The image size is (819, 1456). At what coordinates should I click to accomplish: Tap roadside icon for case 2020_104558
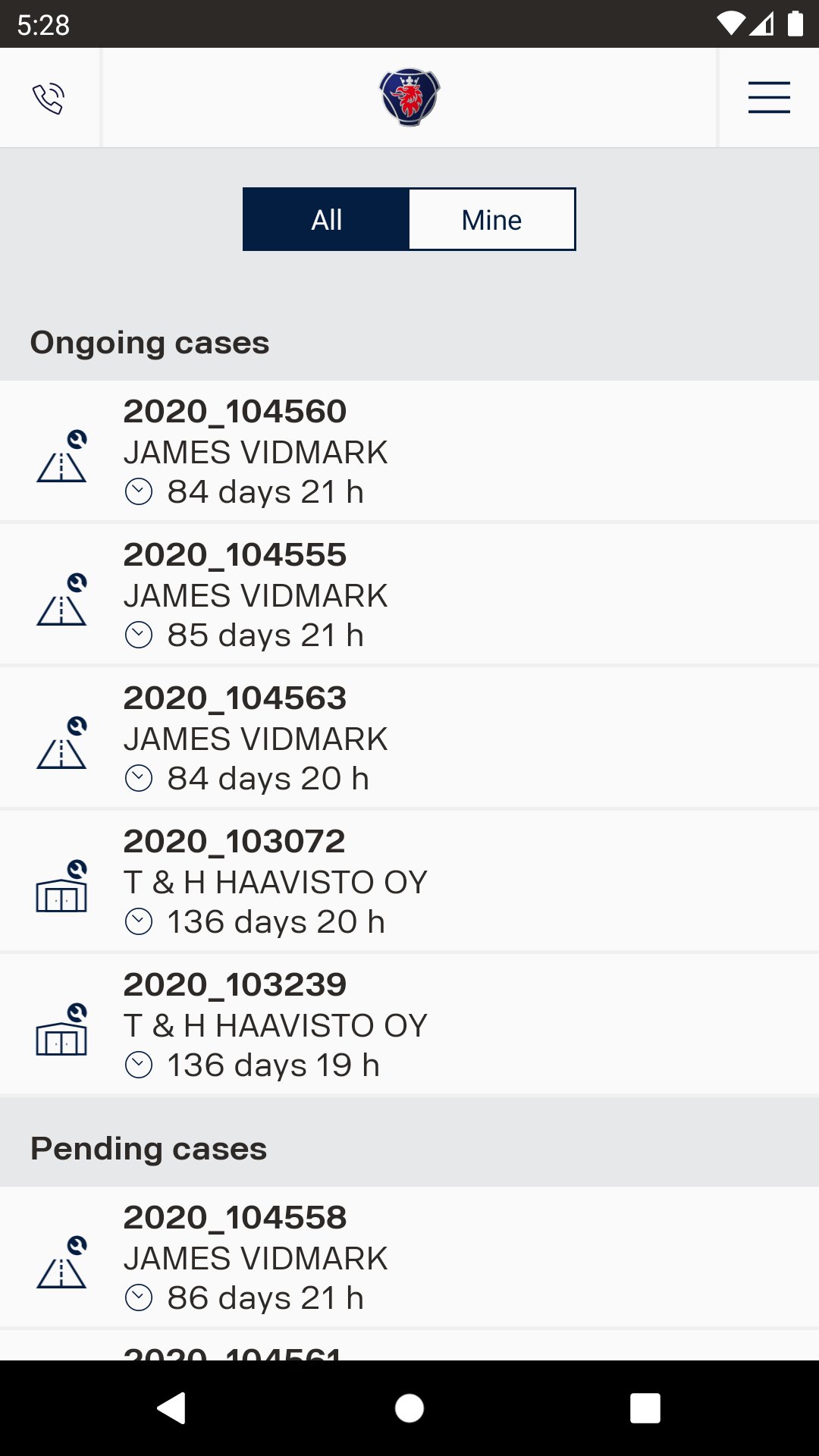coord(62,1263)
